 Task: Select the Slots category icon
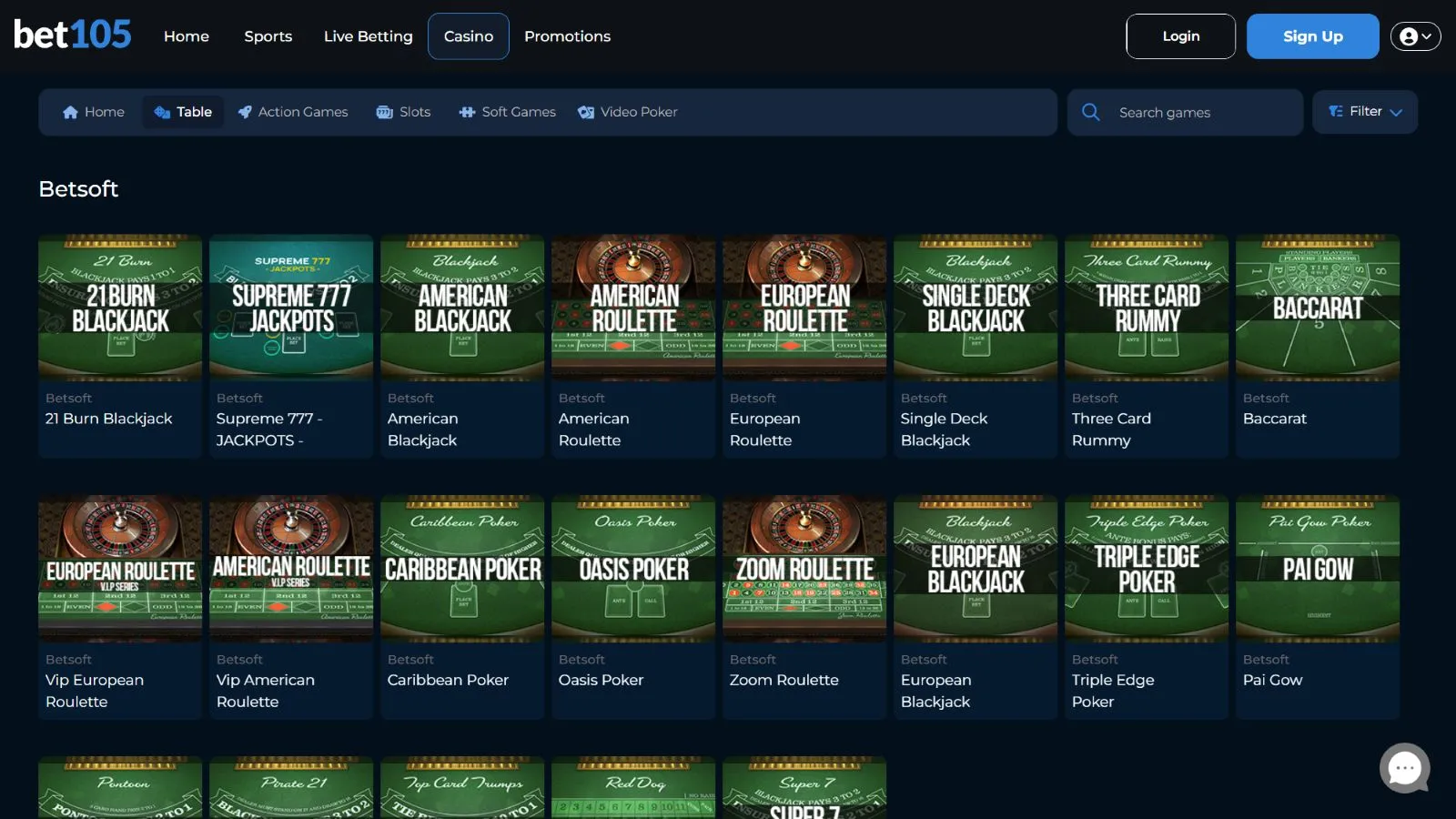coord(385,112)
